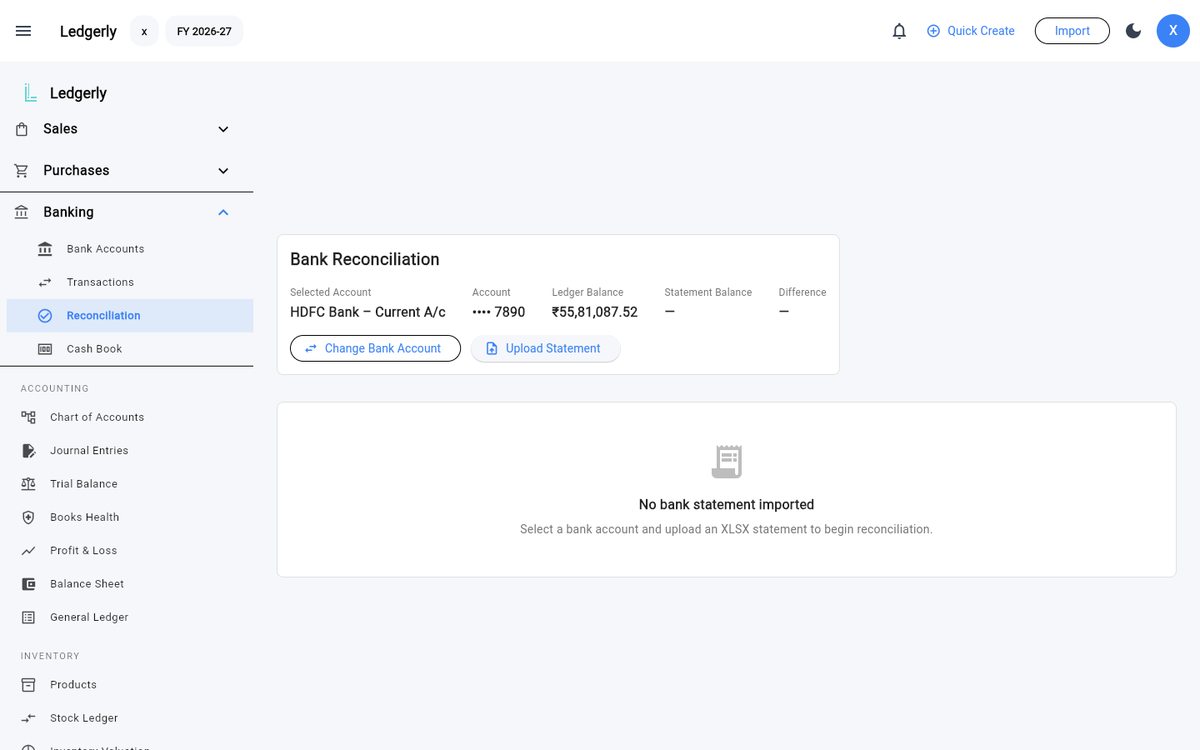The width and height of the screenshot is (1200, 750).
Task: Open Cash Book menu item
Action: click(x=130, y=349)
